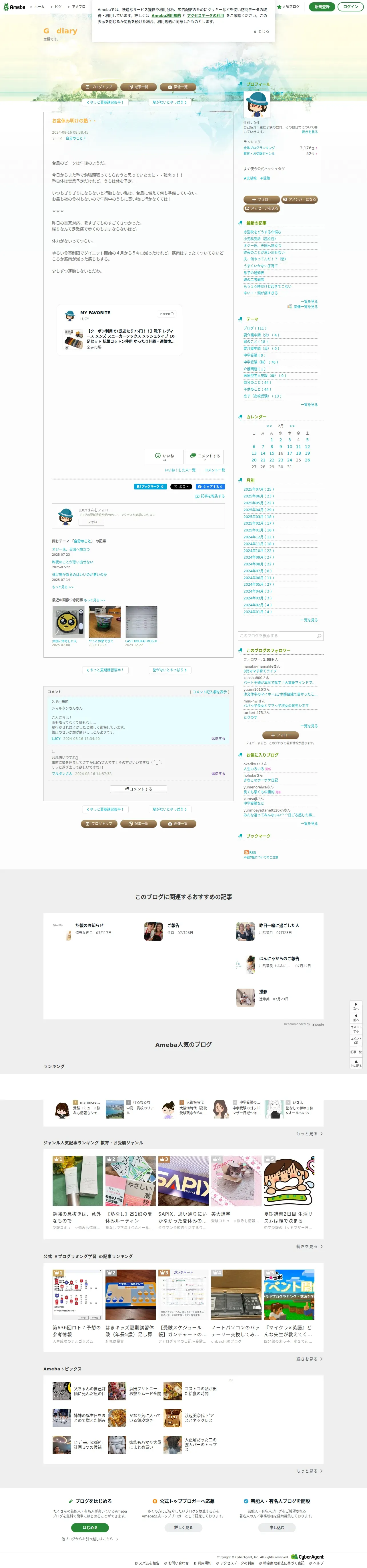Open アクセスデータの利用 link in the notice

pos(206,16)
